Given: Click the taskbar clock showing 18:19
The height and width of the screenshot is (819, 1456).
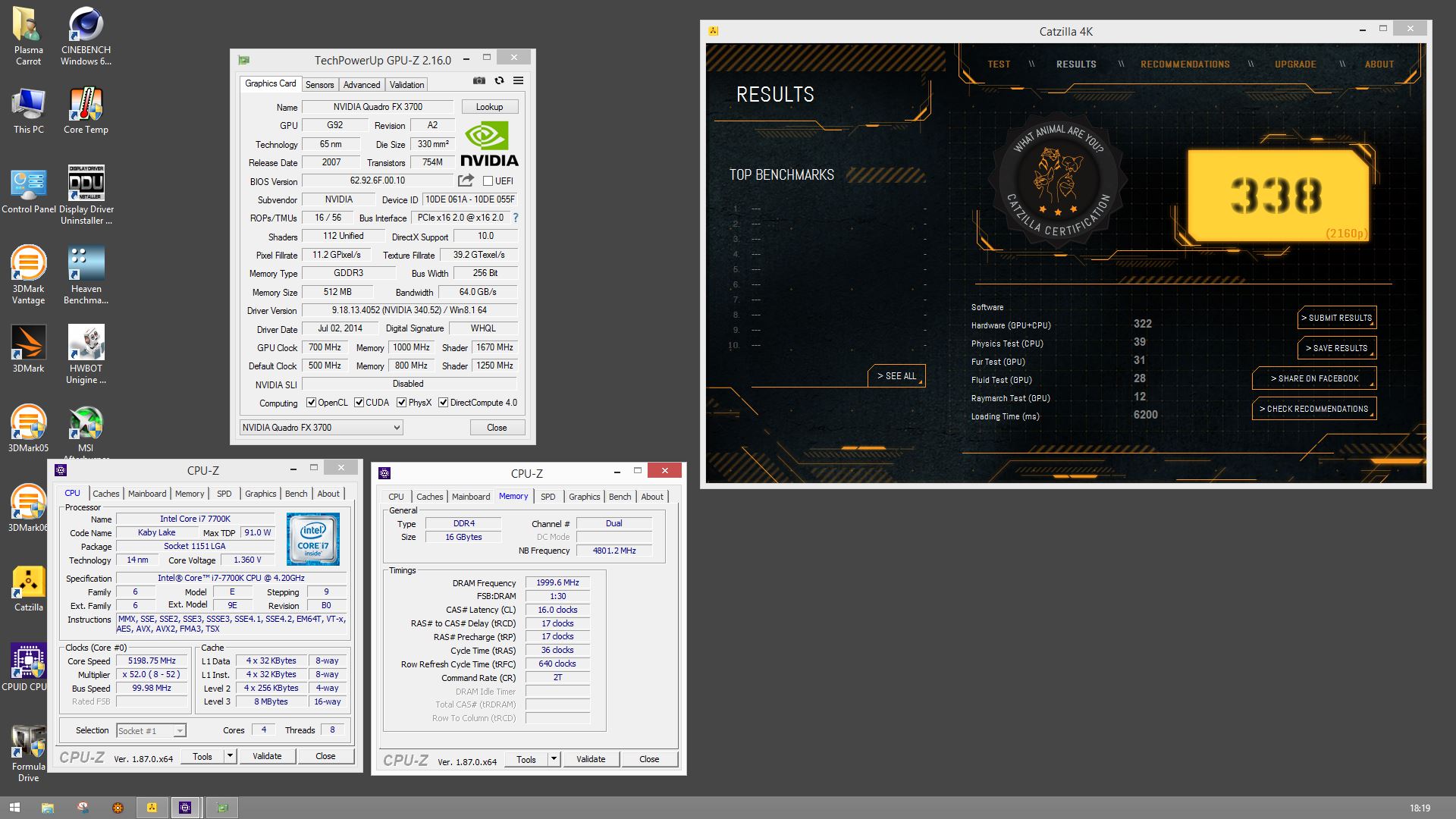Looking at the screenshot, I should [1420, 808].
